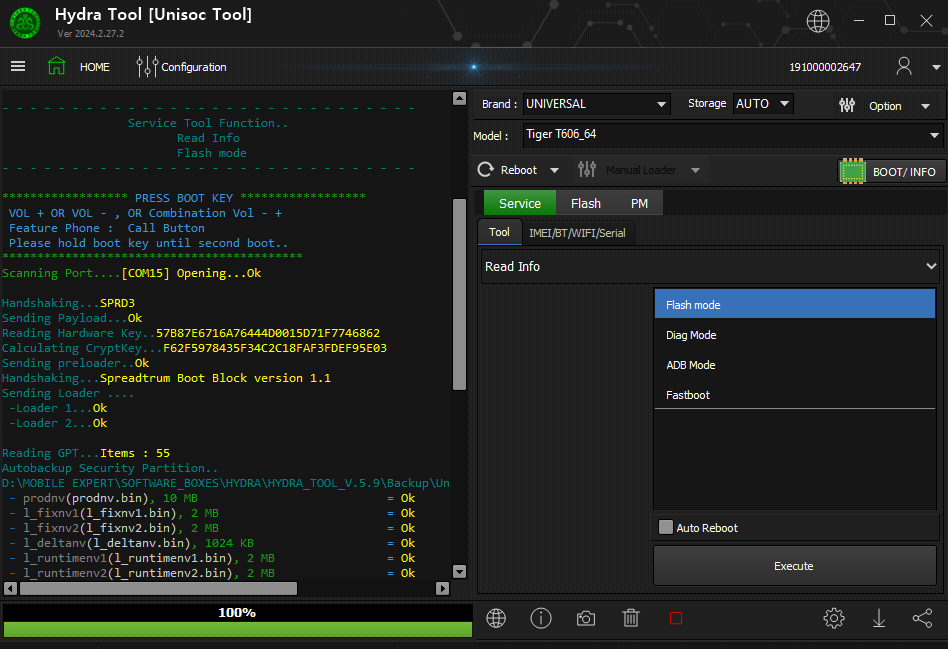
Task: Click the Option equalizer icon
Action: (x=847, y=105)
